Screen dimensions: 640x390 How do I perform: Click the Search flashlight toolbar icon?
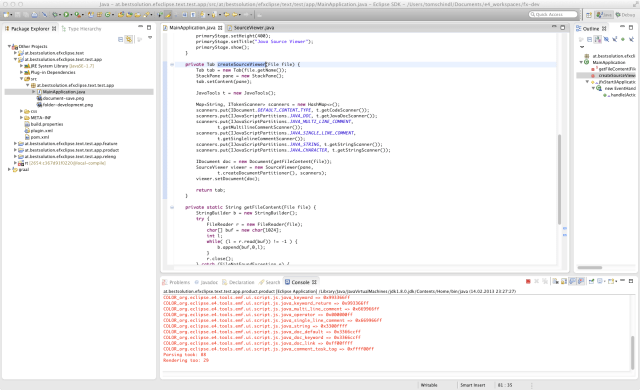click(x=146, y=15)
